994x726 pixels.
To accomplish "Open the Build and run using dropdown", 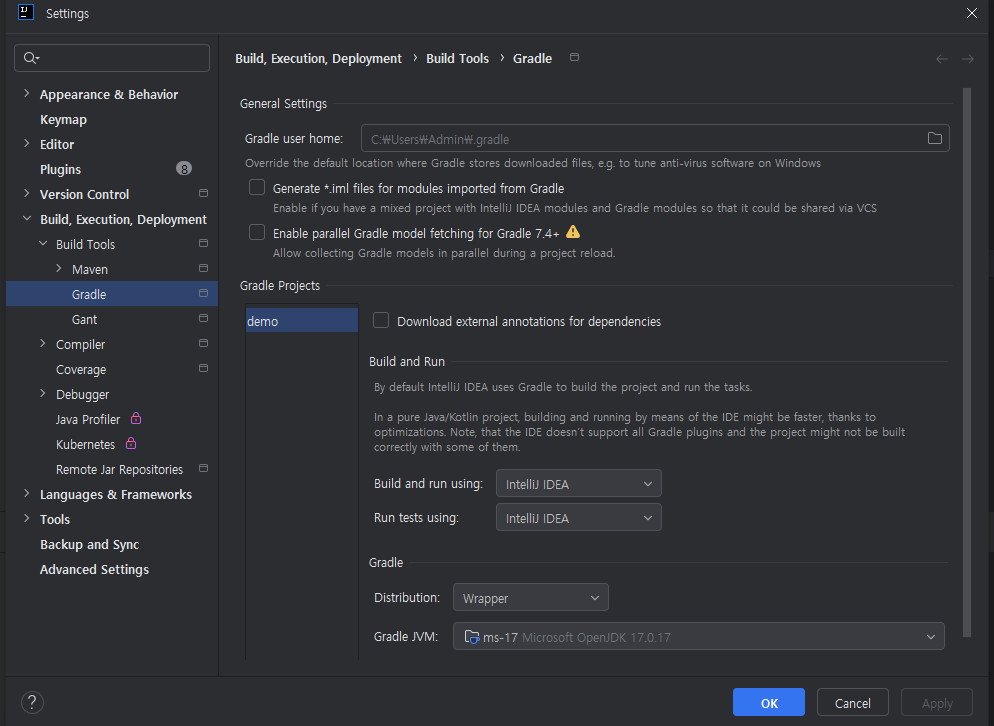I will pos(579,484).
